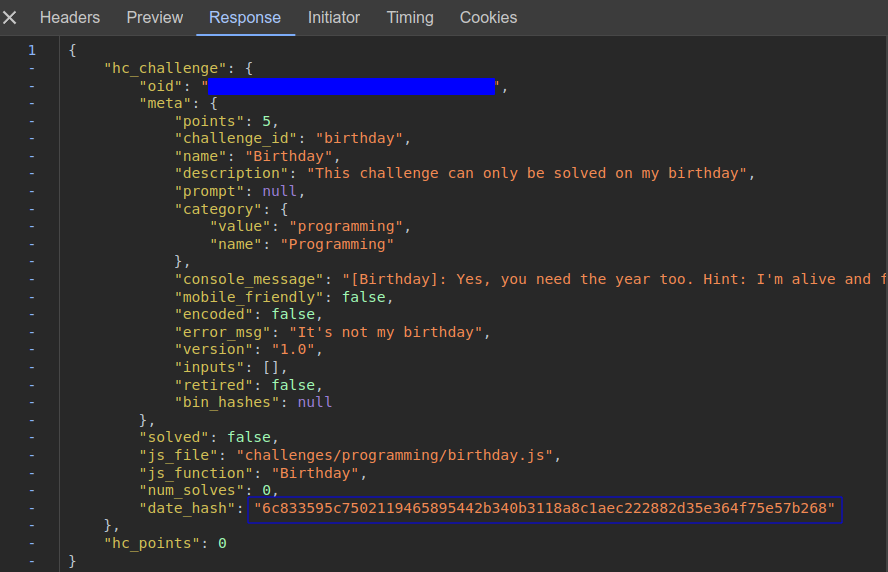Switch to the Preview tab
The image size is (888, 572).
click(x=155, y=18)
